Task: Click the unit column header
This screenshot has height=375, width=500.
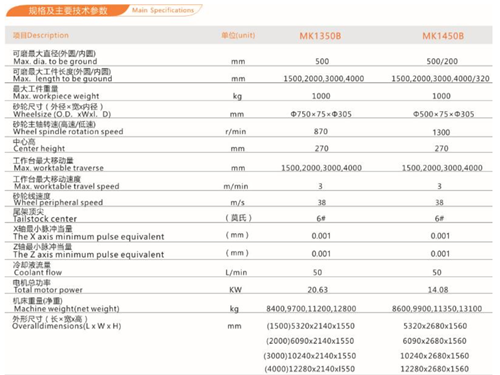Action: (x=238, y=35)
